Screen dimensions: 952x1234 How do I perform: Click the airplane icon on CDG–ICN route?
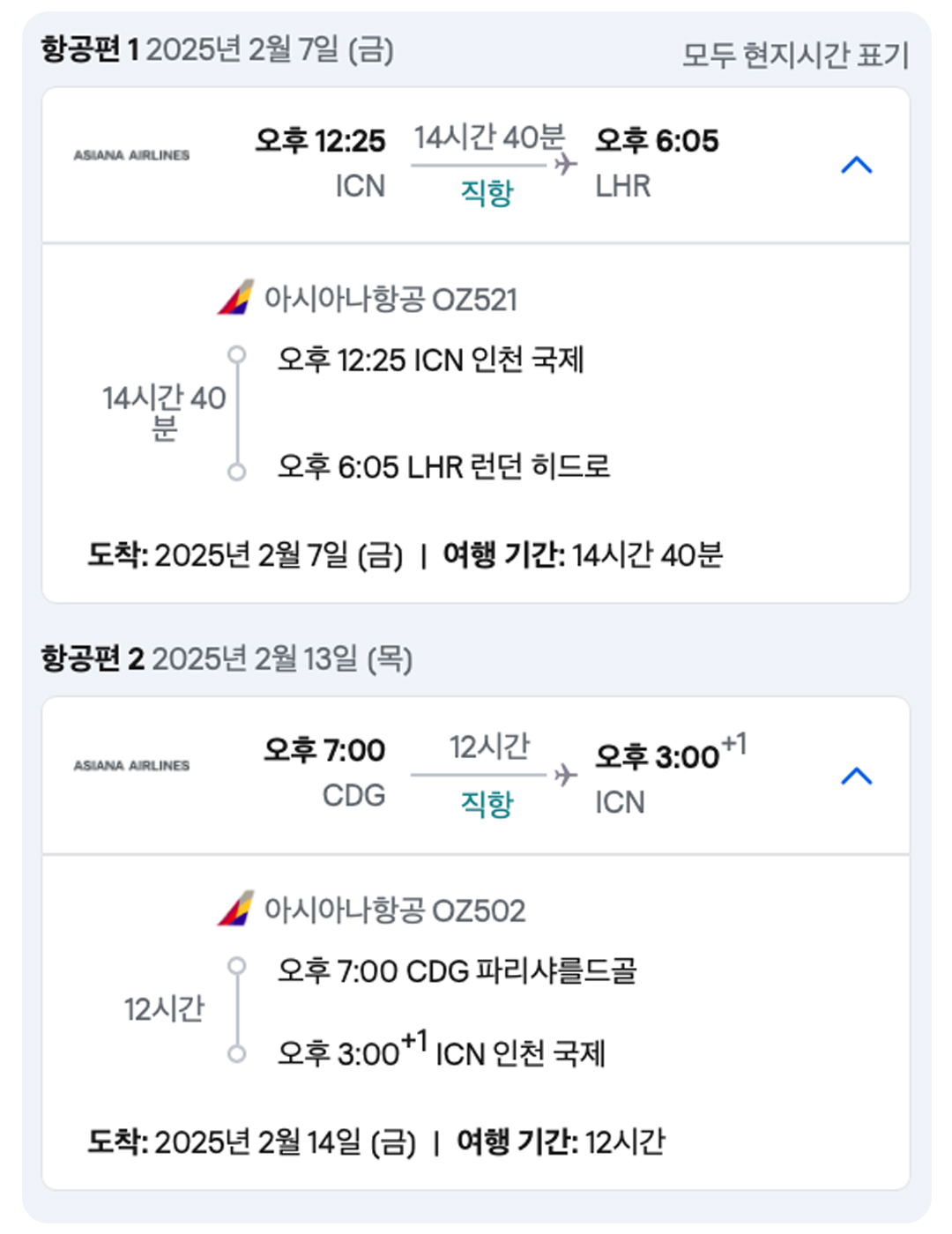(x=565, y=775)
